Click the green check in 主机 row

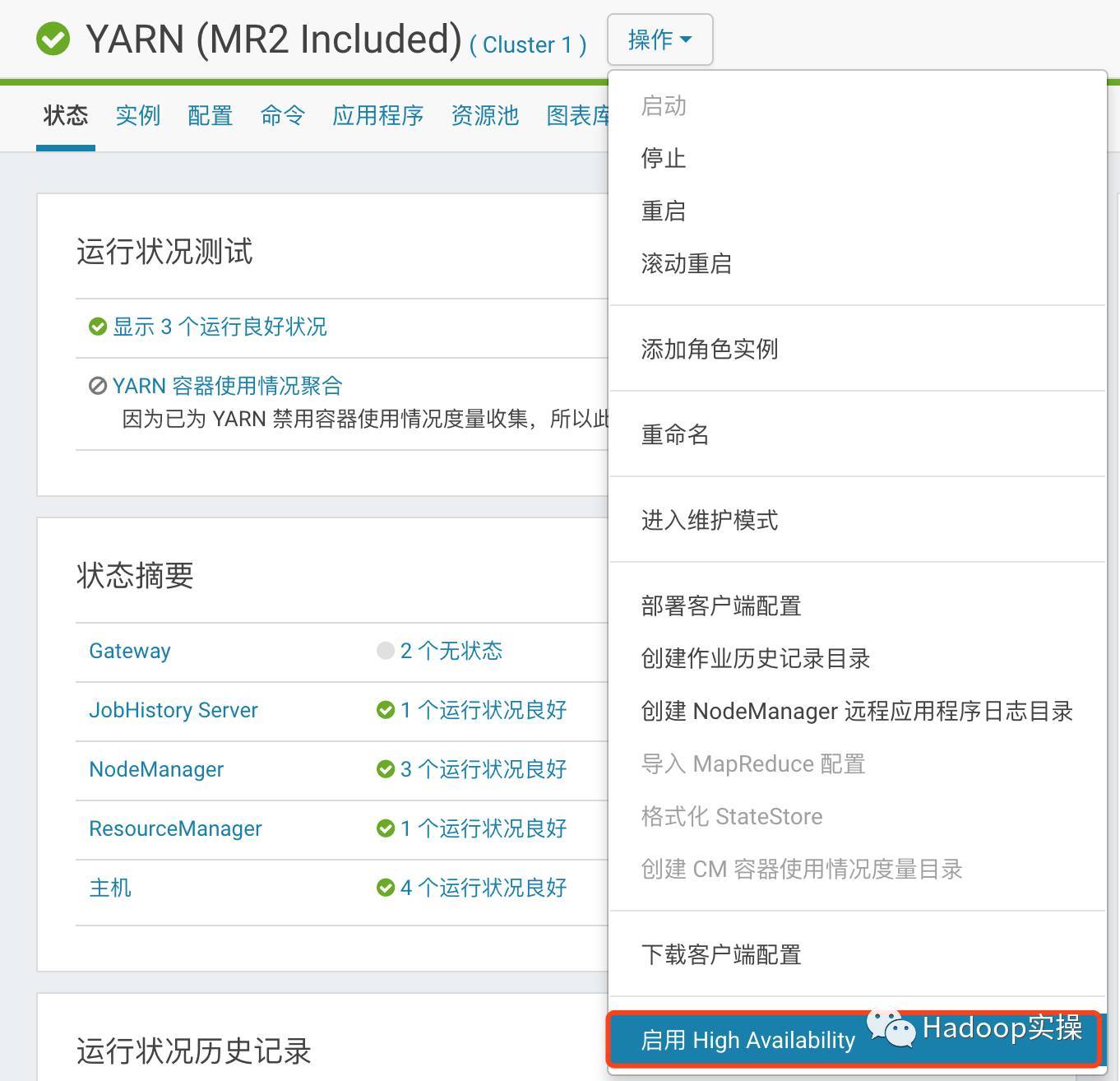pyautogui.click(x=386, y=888)
